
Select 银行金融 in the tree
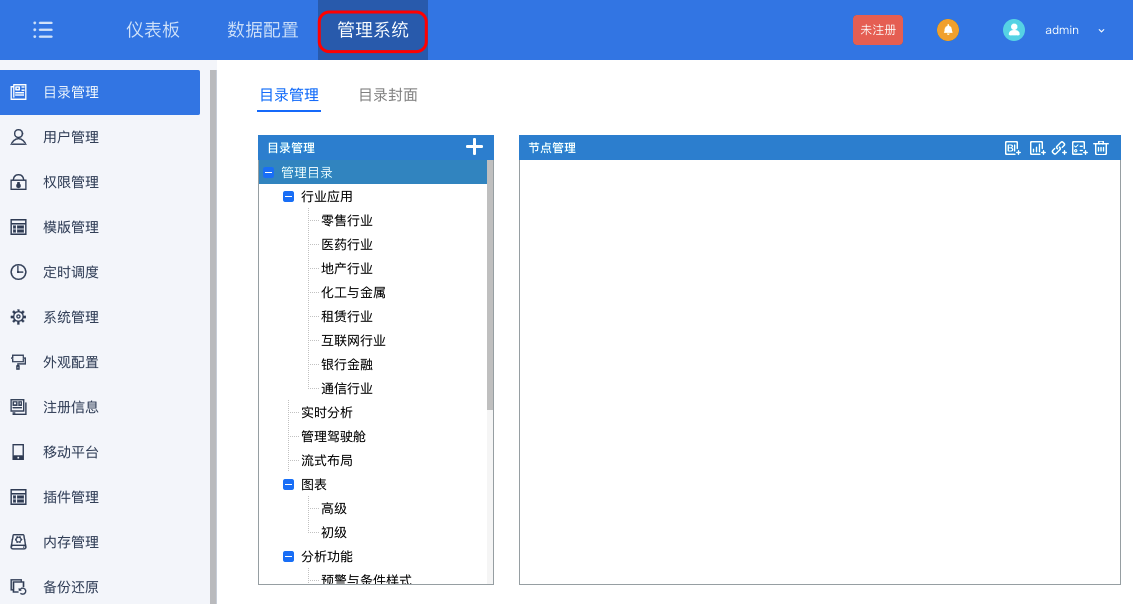pos(347,364)
